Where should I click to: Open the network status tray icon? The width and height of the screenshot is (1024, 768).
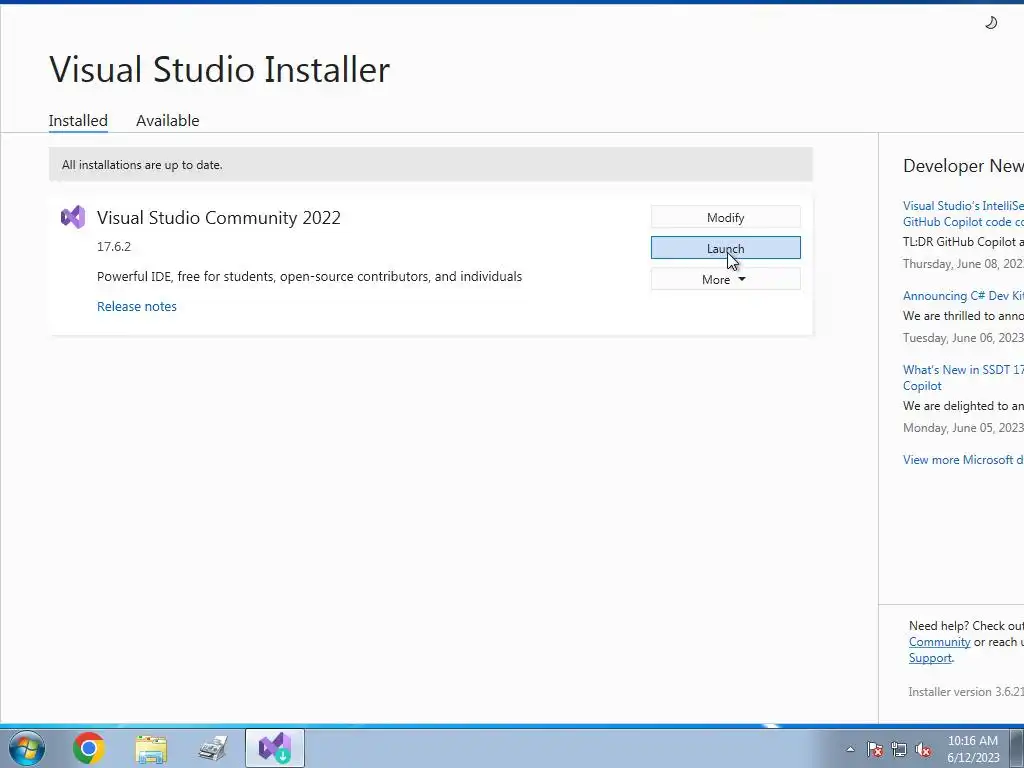pyautogui.click(x=899, y=749)
